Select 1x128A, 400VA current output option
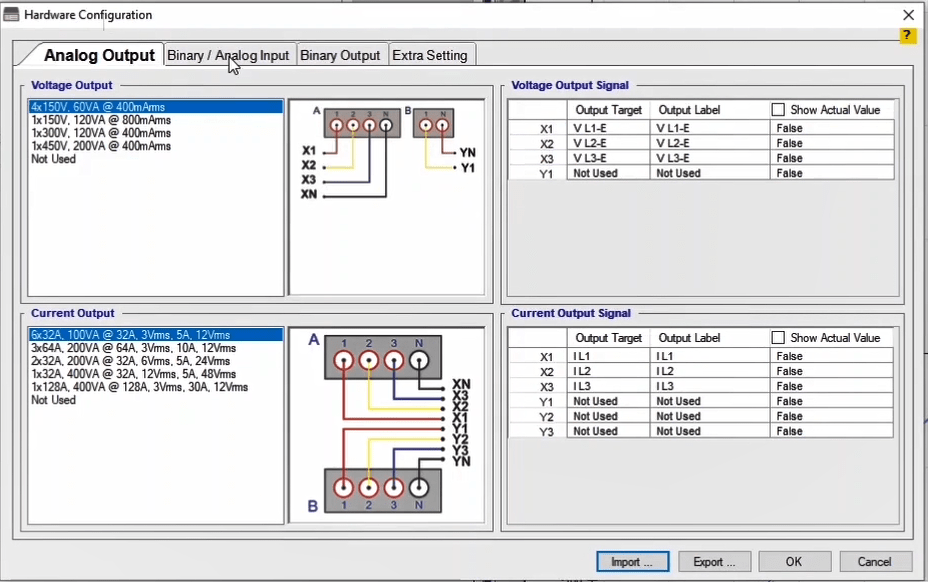 click(x=139, y=387)
